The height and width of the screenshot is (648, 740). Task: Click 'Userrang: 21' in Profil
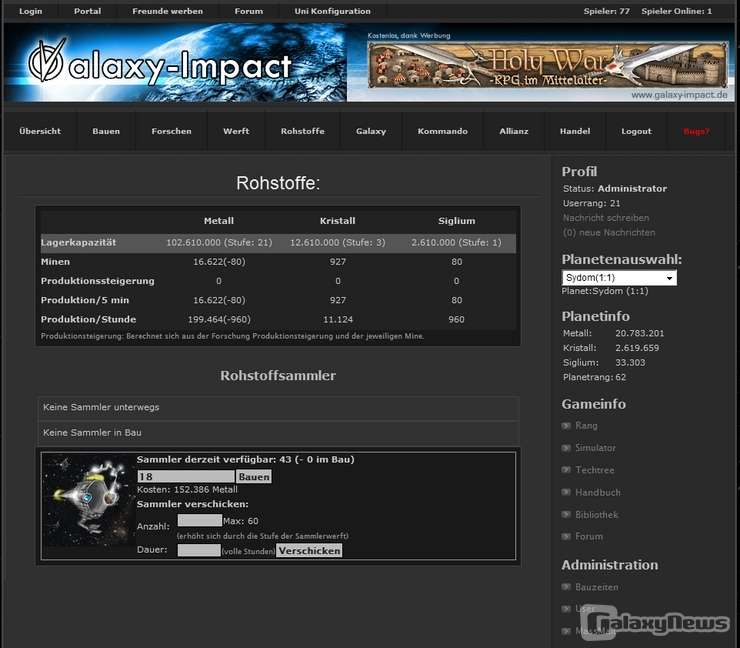coord(591,203)
